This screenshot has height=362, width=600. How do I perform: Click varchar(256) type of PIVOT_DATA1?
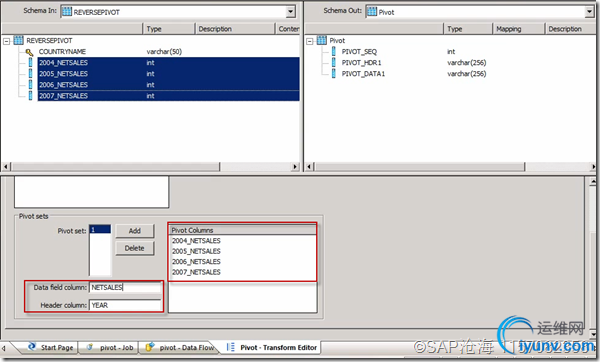pyautogui.click(x=466, y=74)
